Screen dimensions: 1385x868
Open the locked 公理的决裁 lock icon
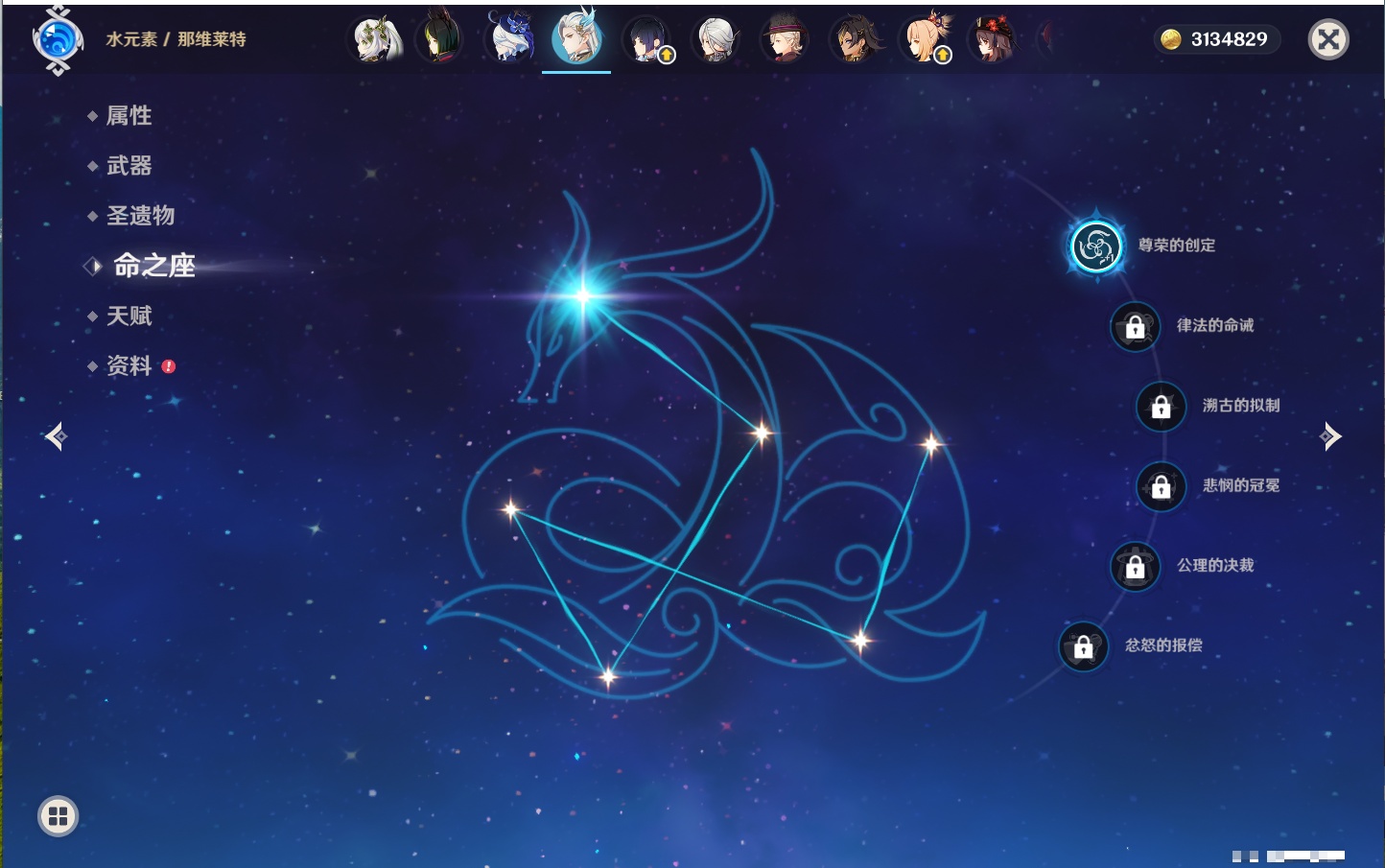1135,567
